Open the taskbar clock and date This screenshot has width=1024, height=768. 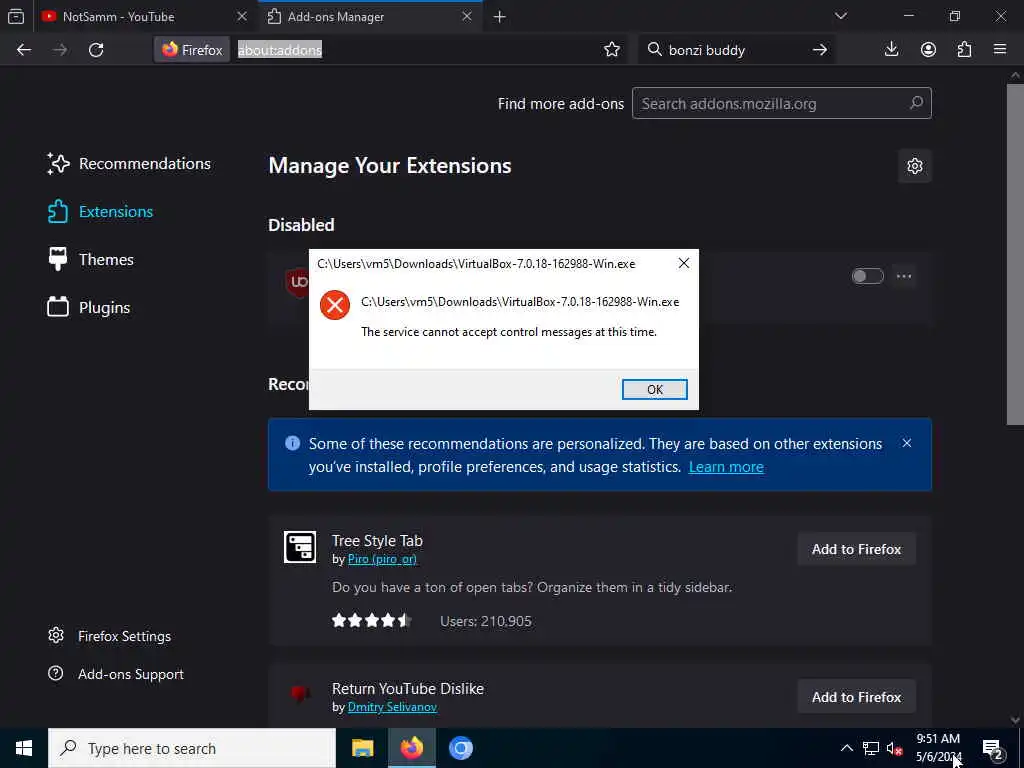[x=938, y=748]
